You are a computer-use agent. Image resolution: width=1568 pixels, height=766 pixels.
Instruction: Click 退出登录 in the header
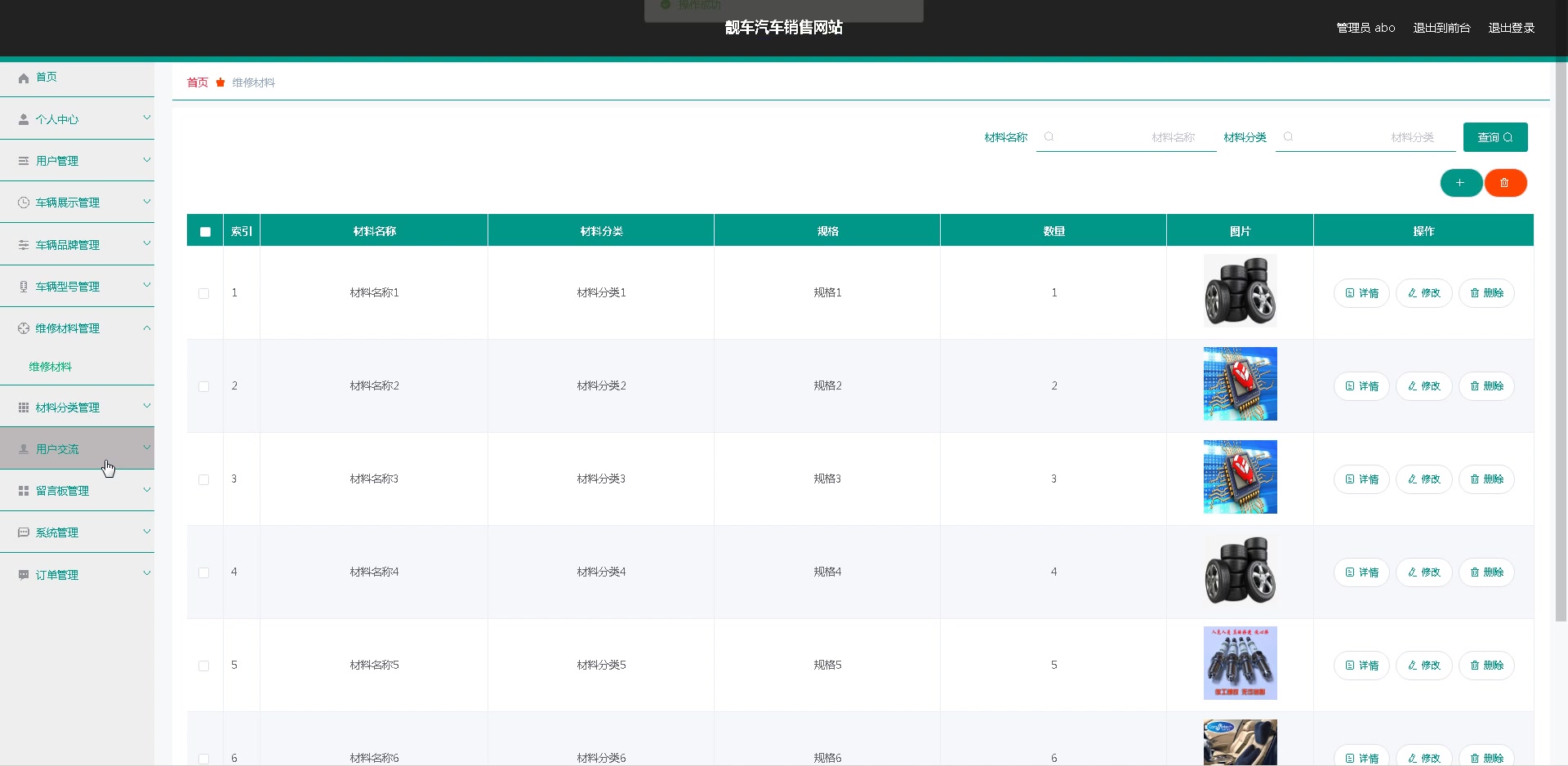pos(1512,28)
